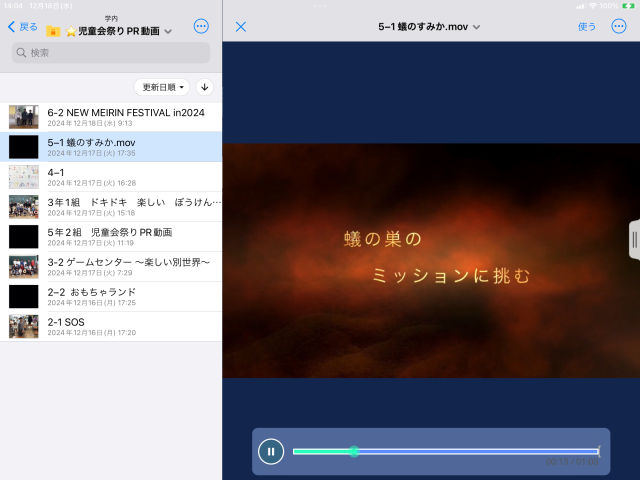640x480 pixels.
Task: Expand the 5-1 蟻のすみか.mov title dropdown
Action: (x=476, y=27)
